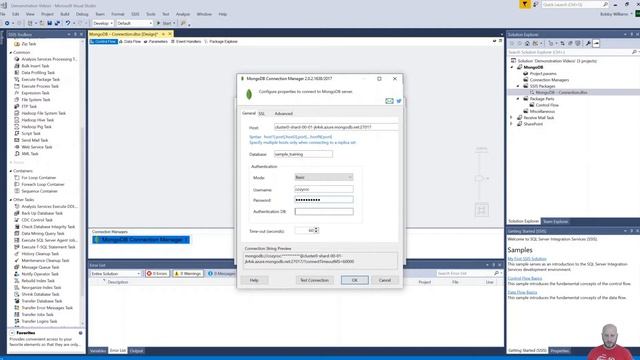The width and height of the screenshot is (640, 360).
Task: Open the Tools menu
Action: point(151,14)
